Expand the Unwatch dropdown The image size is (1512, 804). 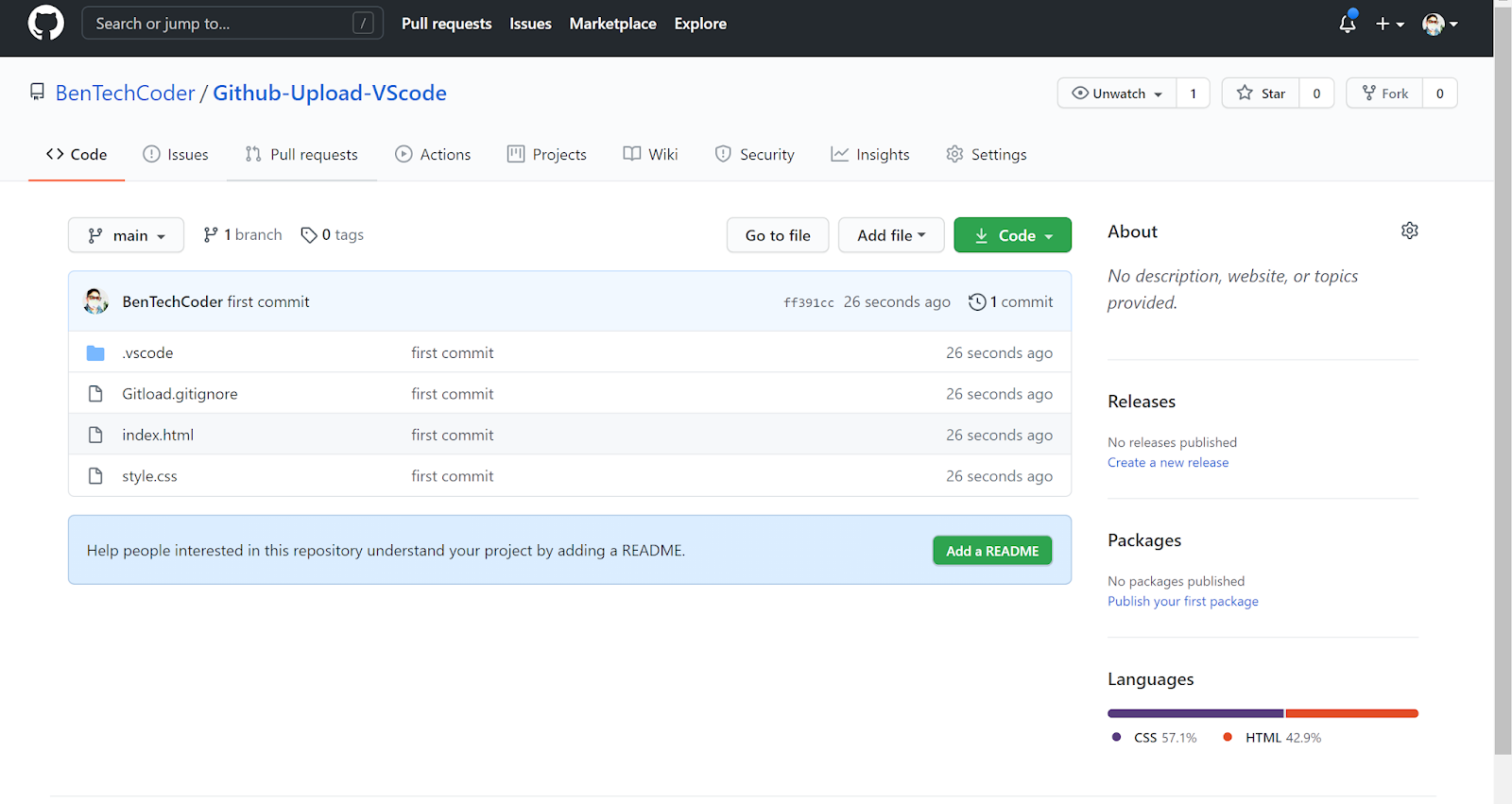point(1117,93)
